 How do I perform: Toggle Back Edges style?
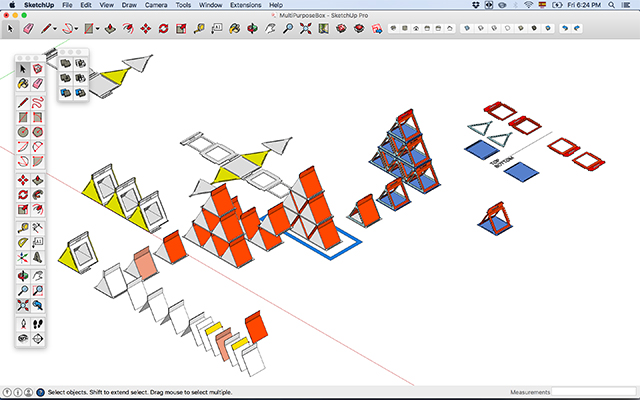pos(481,28)
